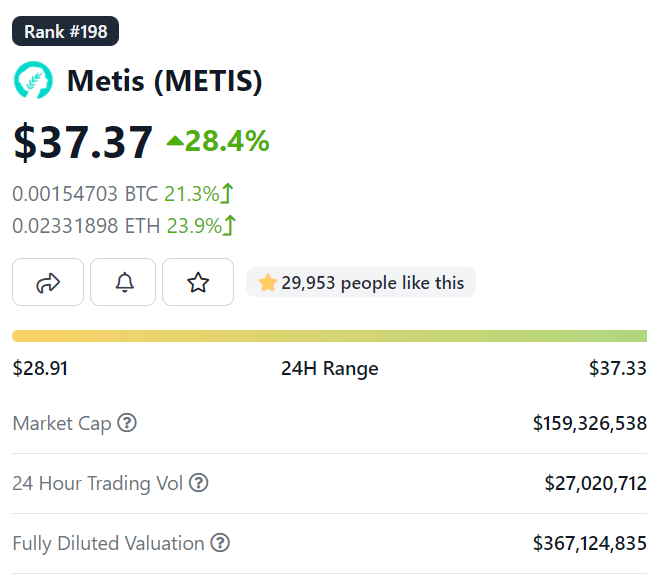Click the 24H range progress bar

(x=329, y=336)
